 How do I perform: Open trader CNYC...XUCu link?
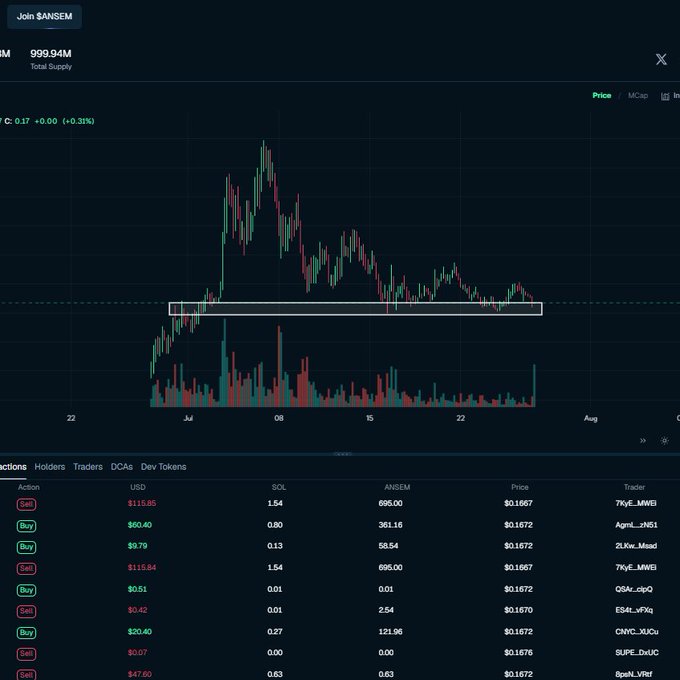click(637, 631)
